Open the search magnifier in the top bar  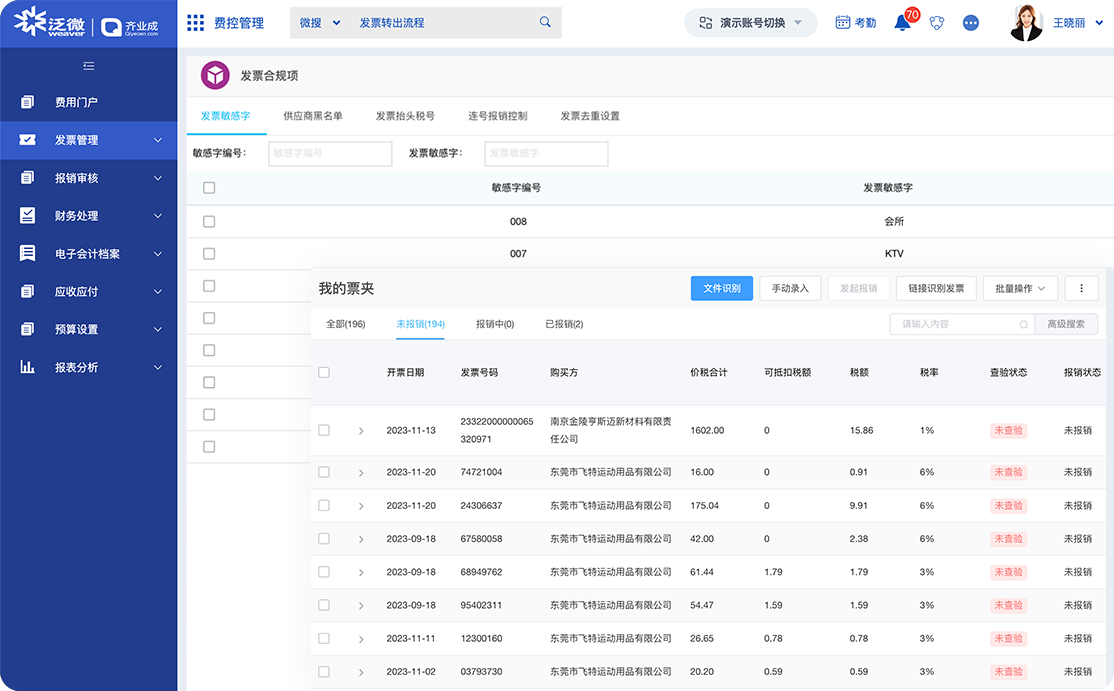544,21
